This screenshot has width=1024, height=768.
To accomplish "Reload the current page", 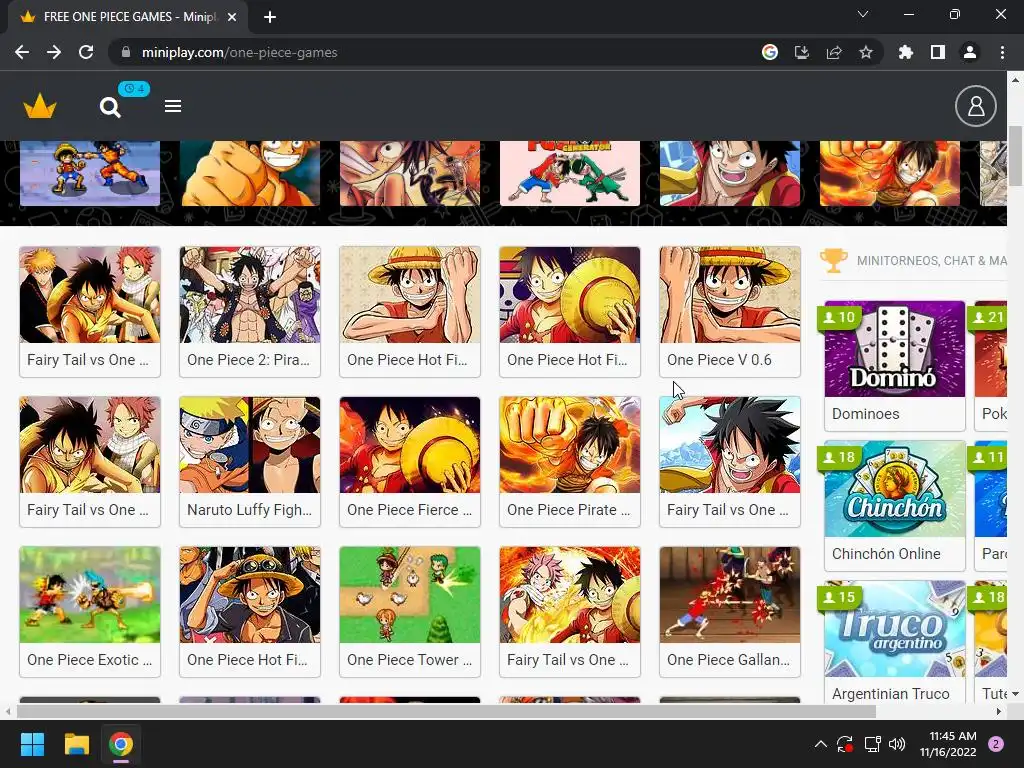I will 86,52.
